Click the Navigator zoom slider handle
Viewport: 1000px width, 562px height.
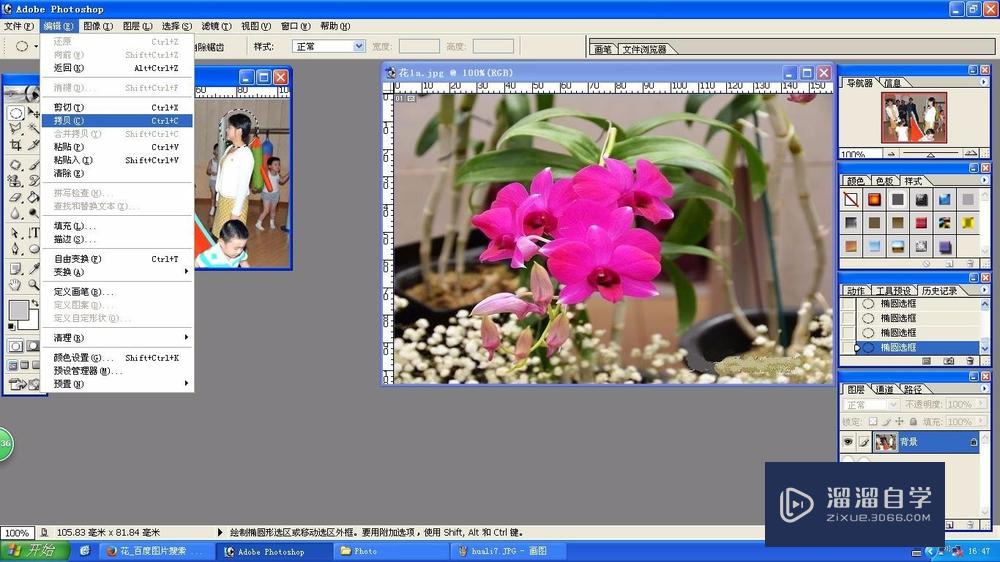(930, 154)
